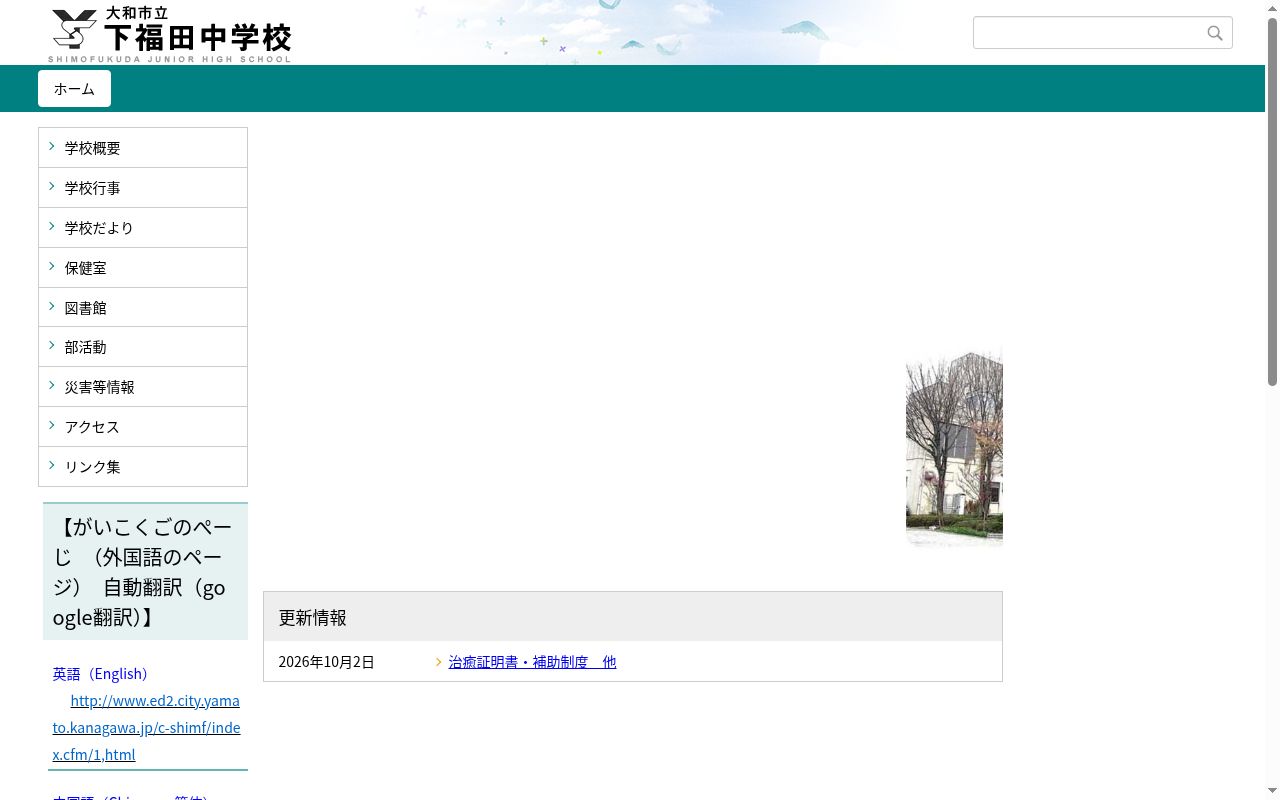Open the 学校概要 menu item
1280x800 pixels.
(143, 148)
